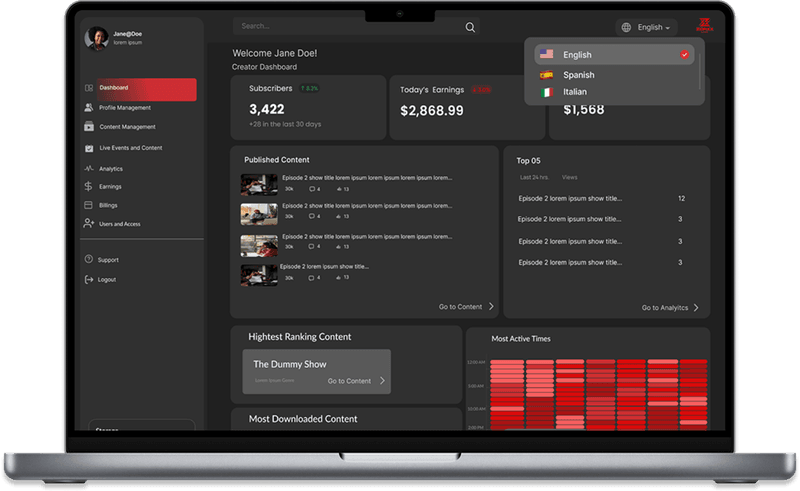800x491 pixels.
Task: Click the search magnifier icon
Action: (470, 28)
